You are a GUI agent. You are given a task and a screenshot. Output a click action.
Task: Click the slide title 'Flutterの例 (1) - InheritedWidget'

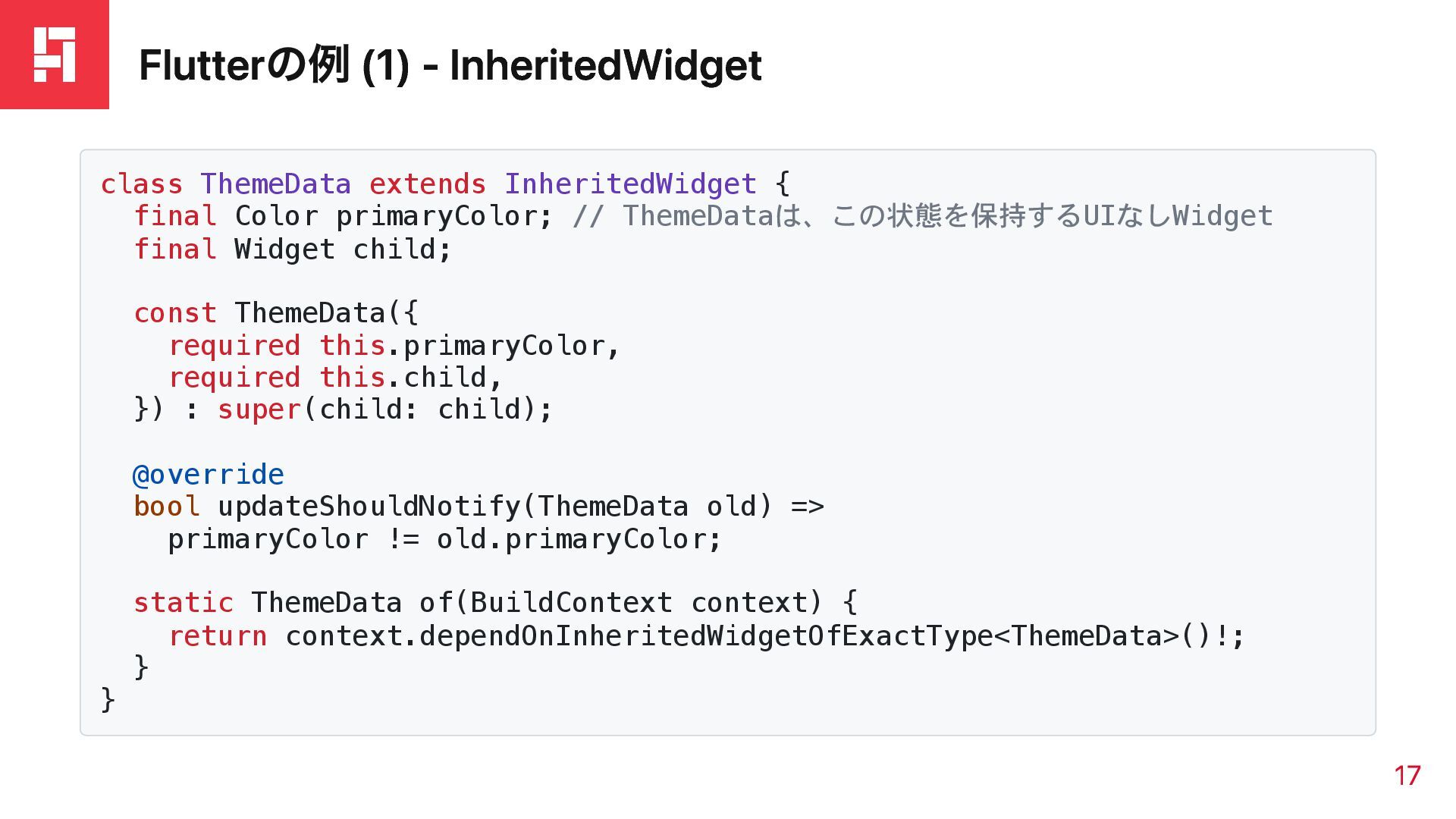click(x=450, y=65)
